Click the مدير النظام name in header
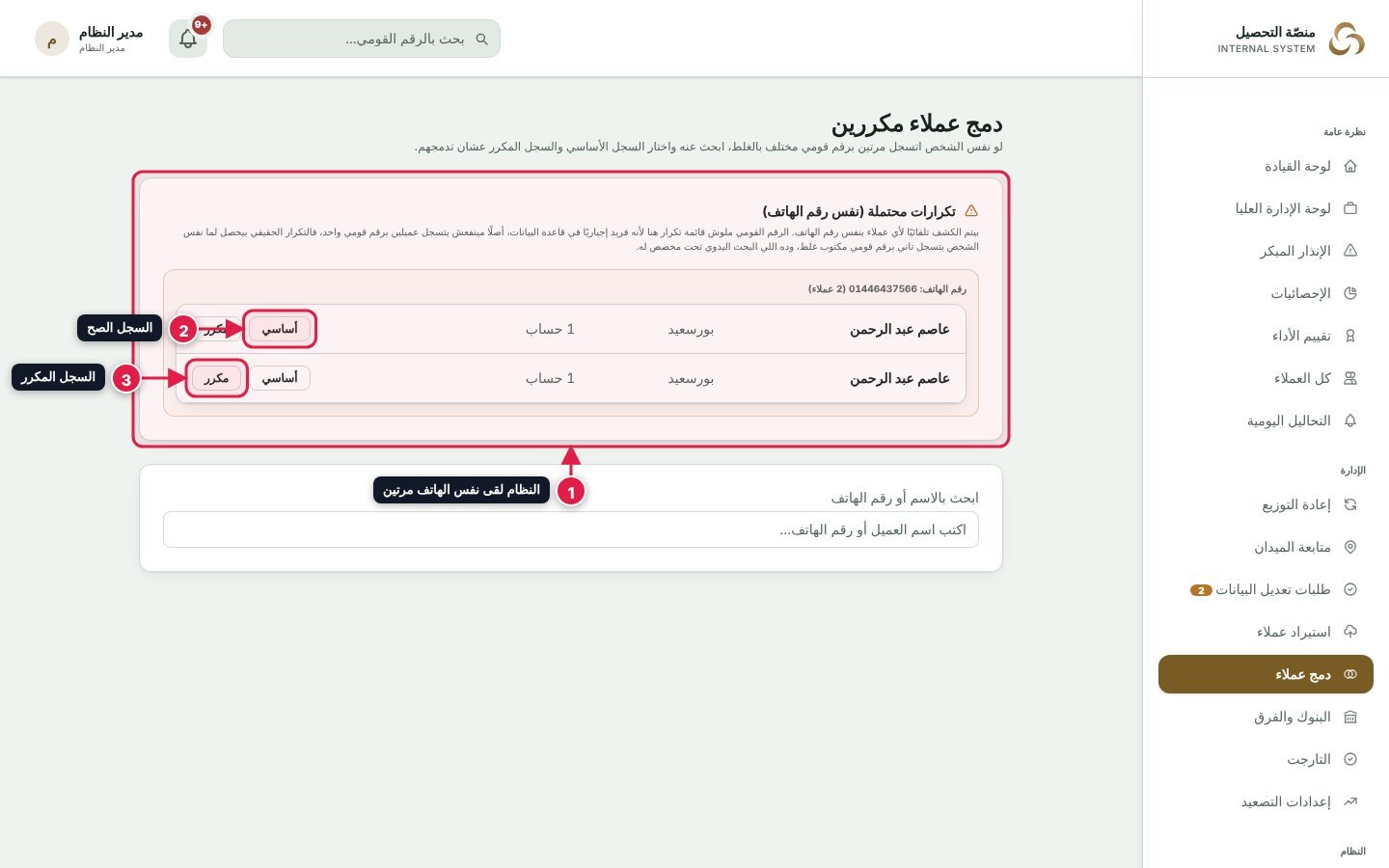This screenshot has width=1389, height=868. coord(111,33)
